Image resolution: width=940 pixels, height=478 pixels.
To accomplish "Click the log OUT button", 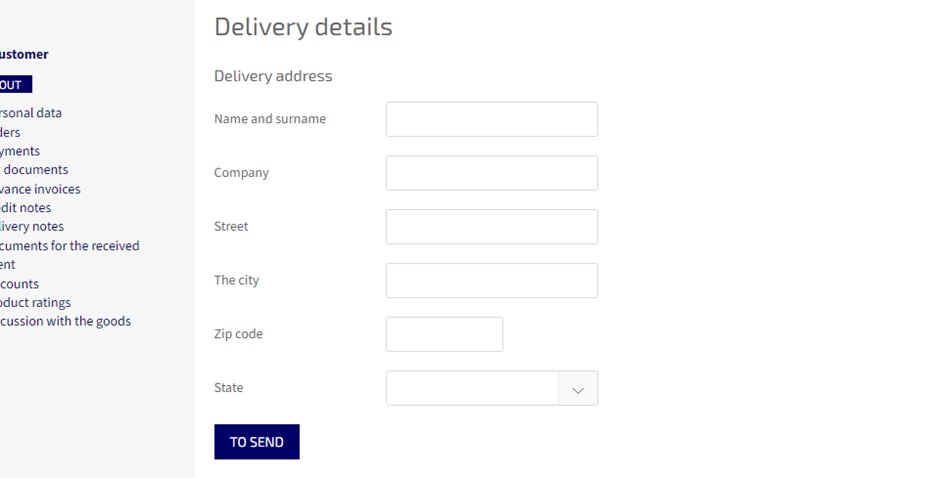I will (x=16, y=85).
